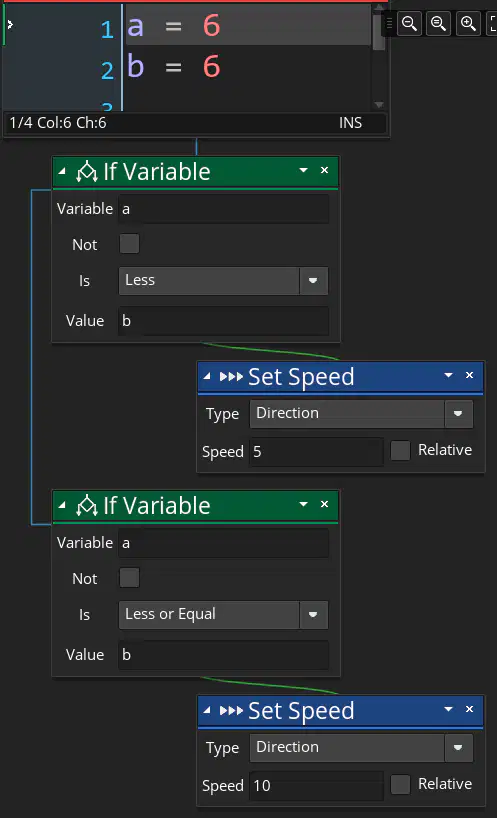Viewport: 497px width, 818px height.
Task: Remove the lower Set Speed action
Action: [469, 709]
